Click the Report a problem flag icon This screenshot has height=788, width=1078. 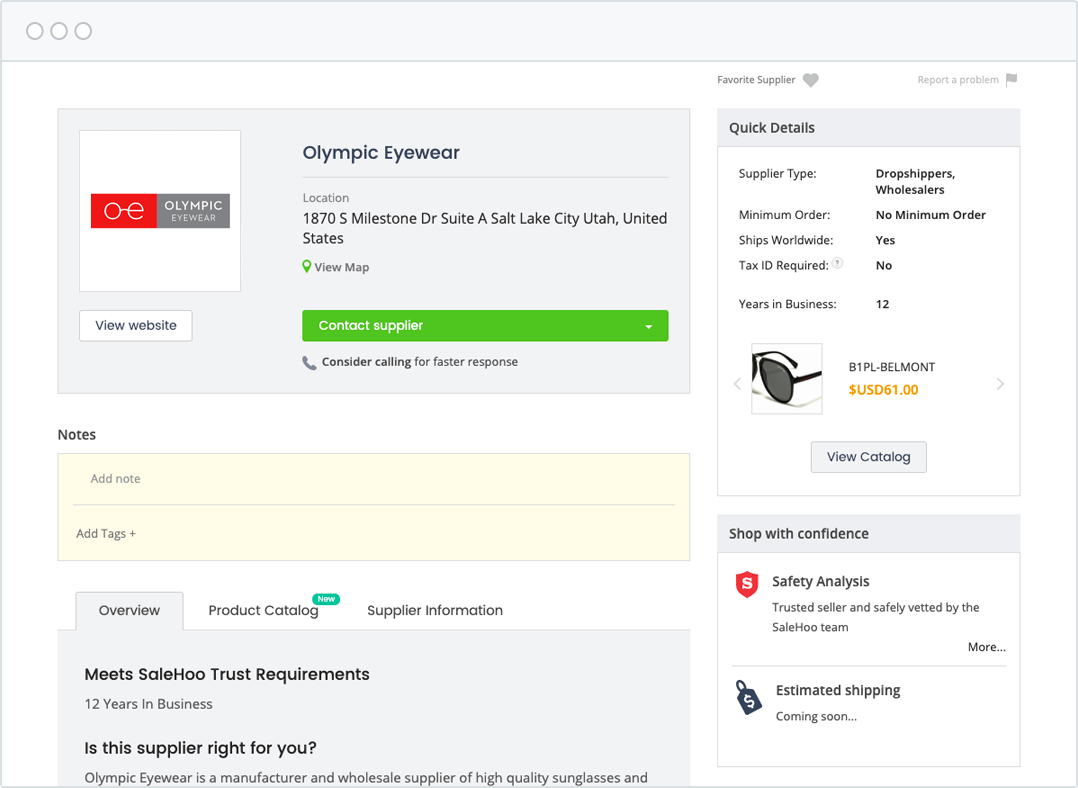1011,80
